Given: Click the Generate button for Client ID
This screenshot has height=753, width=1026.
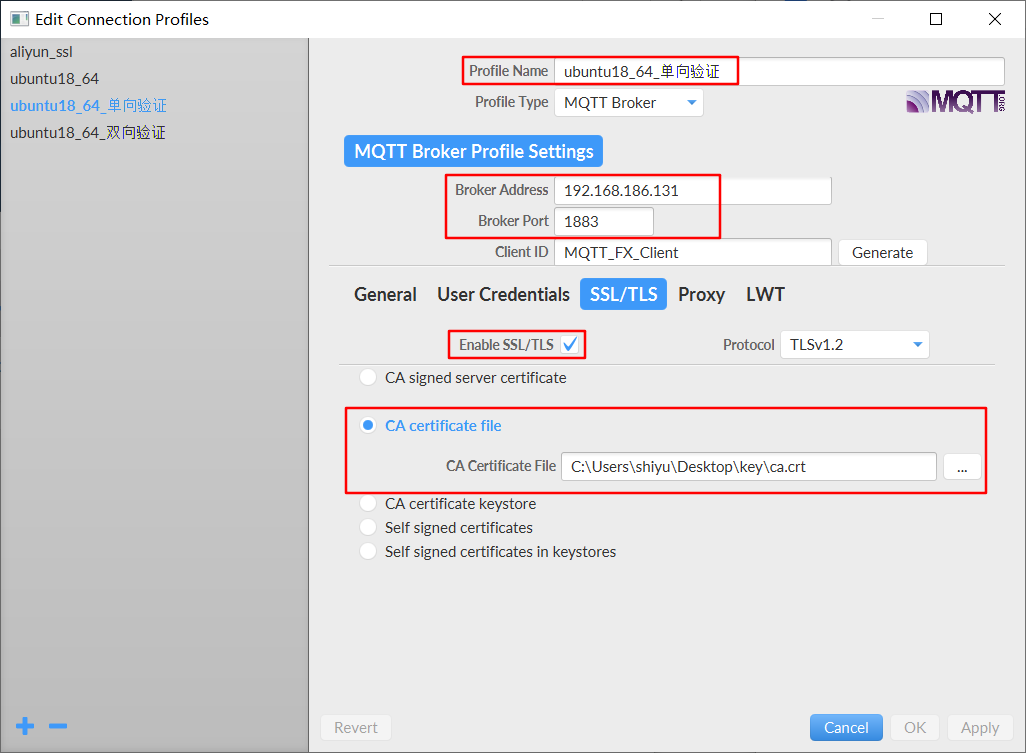Looking at the screenshot, I should click(x=881, y=252).
